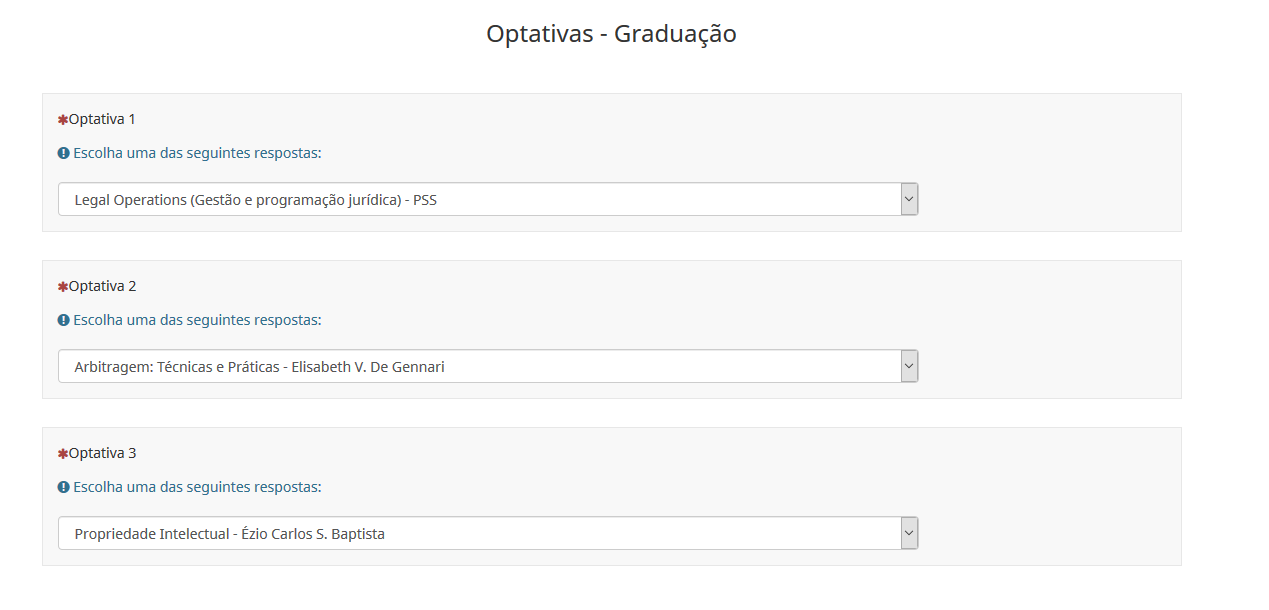1269x610 pixels.
Task: Click the red required asterisk beside Optativa 2
Action: click(x=63, y=287)
